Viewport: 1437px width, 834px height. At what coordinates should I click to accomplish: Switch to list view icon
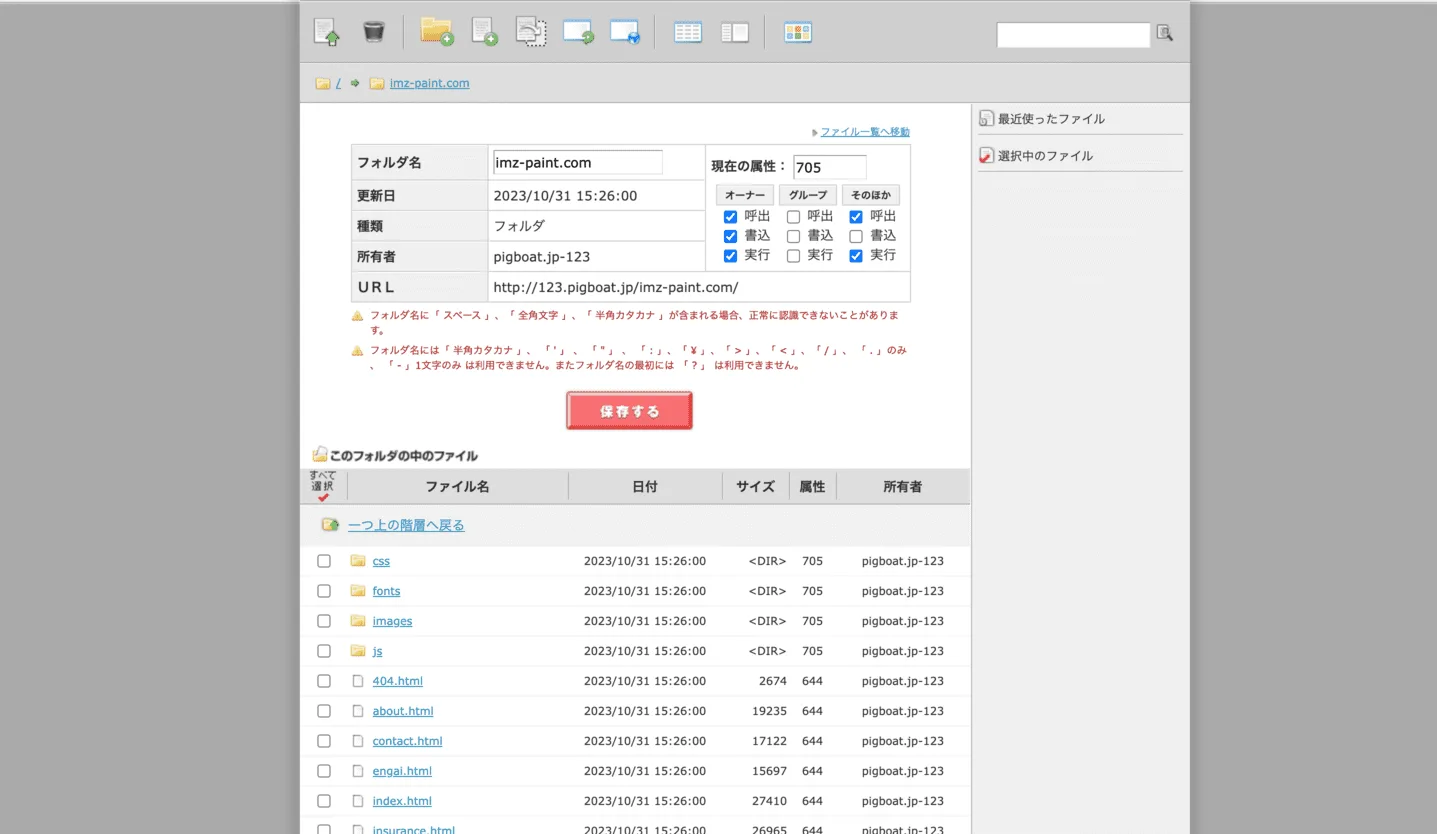688,32
